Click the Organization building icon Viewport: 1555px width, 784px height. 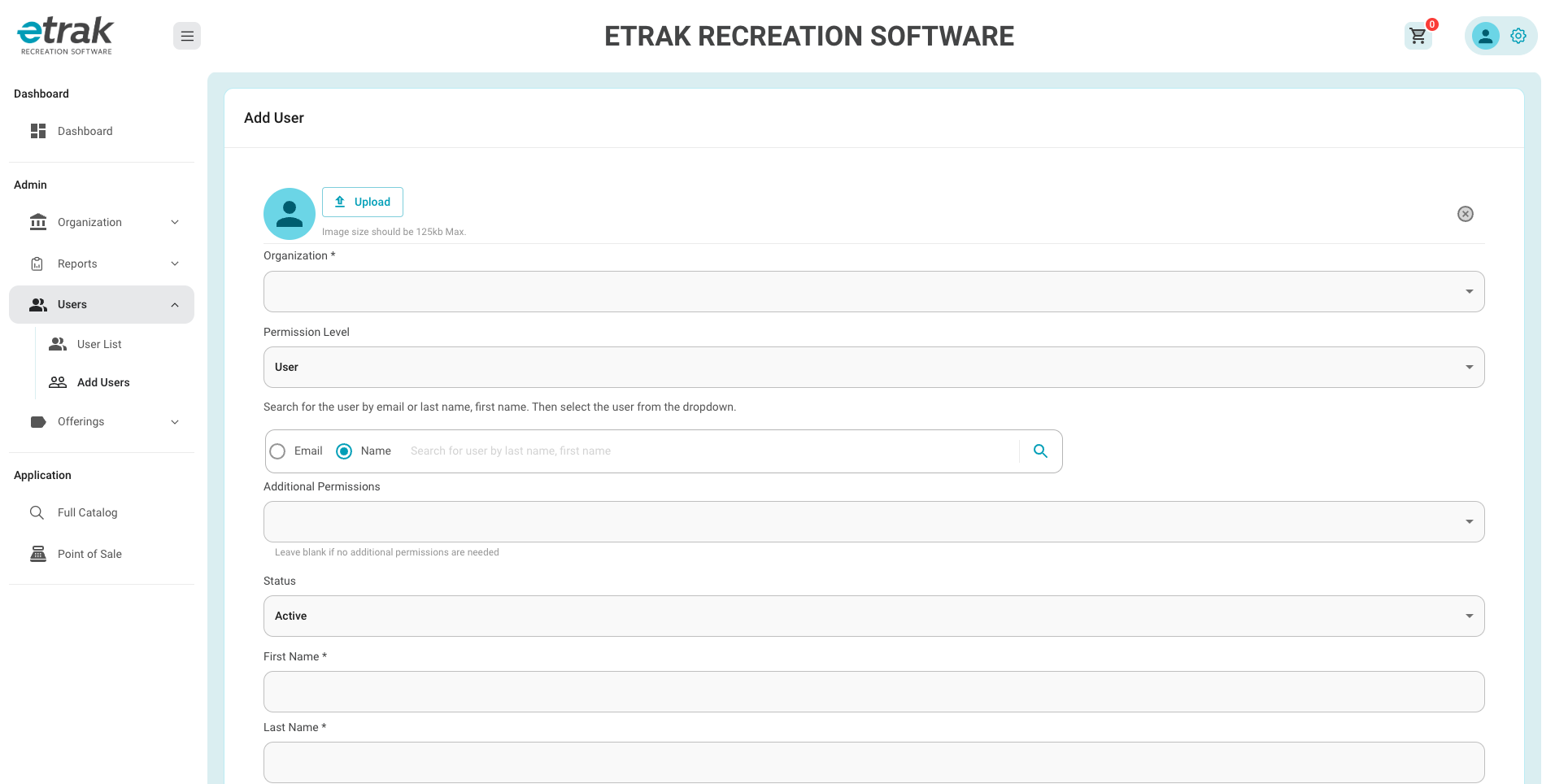(38, 222)
